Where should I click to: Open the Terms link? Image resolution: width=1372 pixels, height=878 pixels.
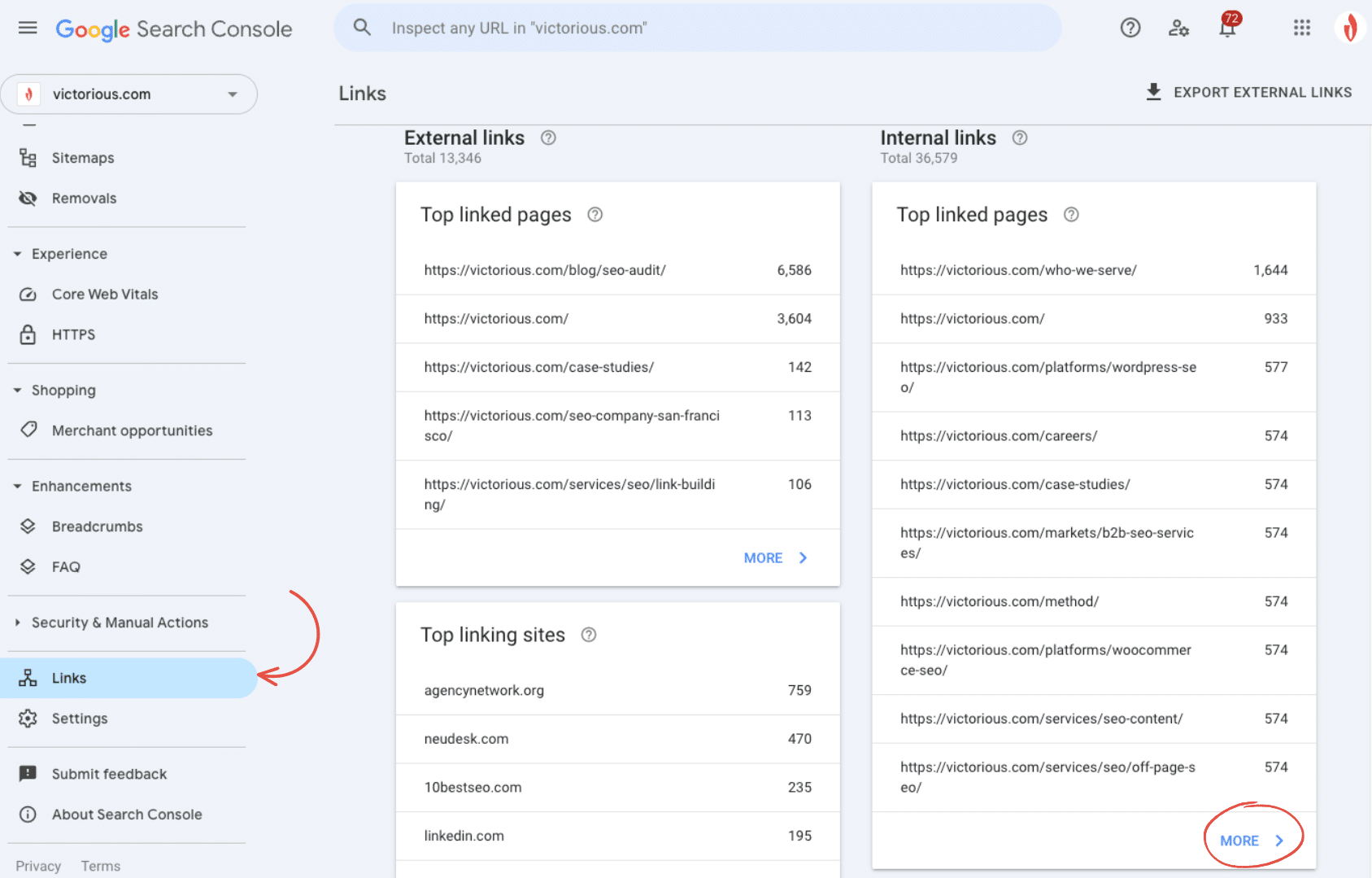100,866
